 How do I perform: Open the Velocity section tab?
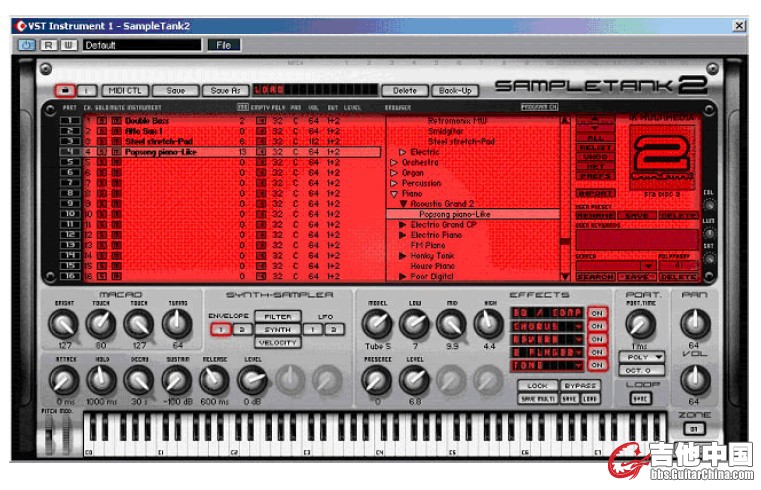(x=278, y=343)
